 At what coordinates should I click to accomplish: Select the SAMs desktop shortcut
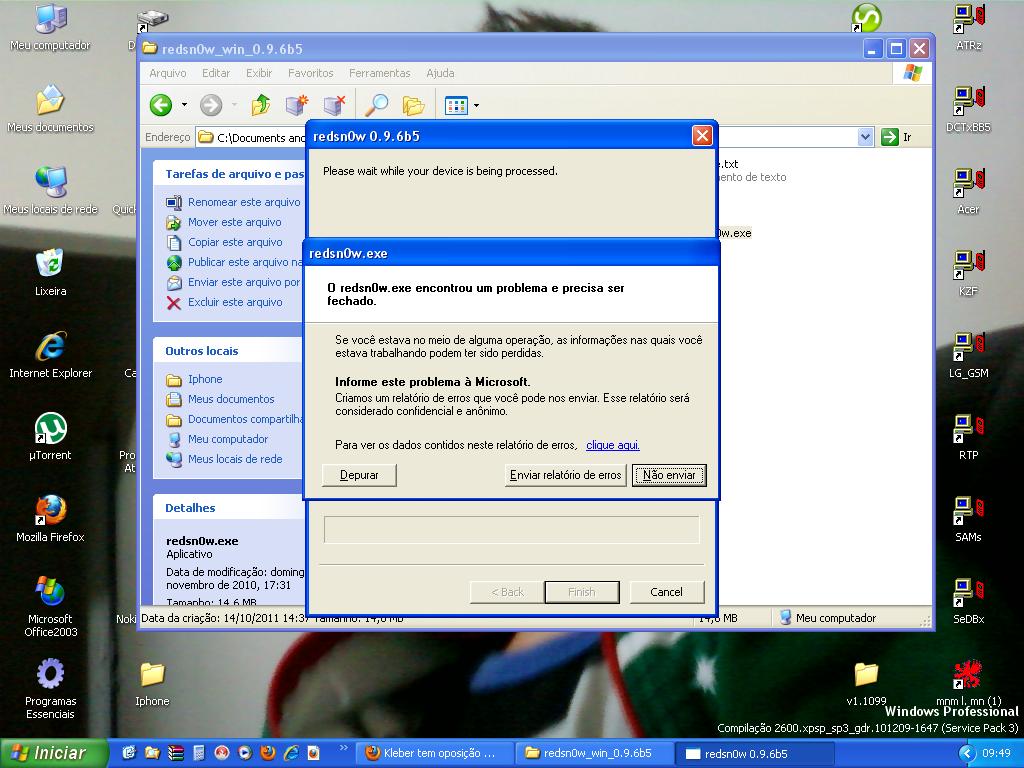click(x=968, y=519)
